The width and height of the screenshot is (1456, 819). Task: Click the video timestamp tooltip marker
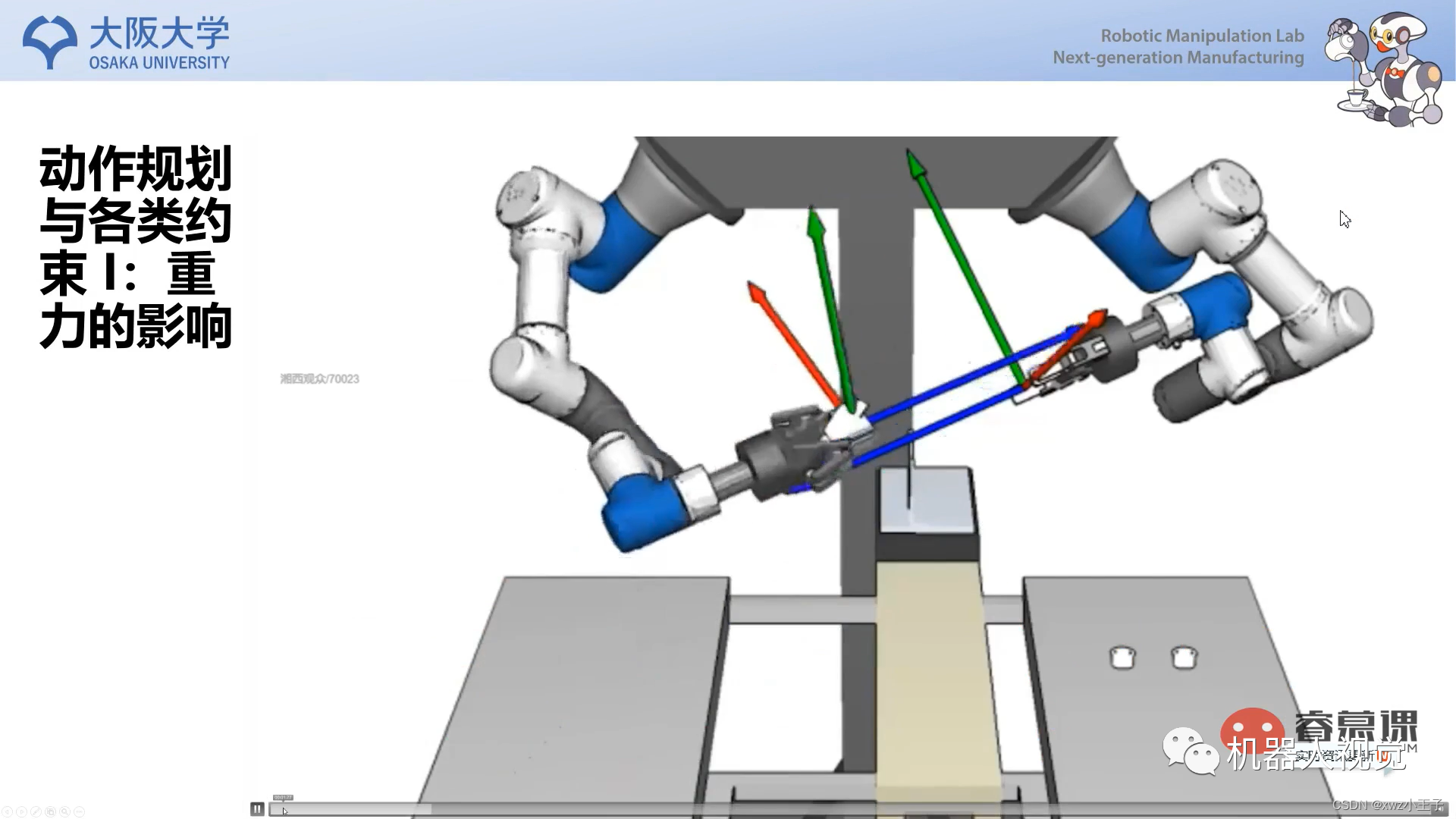(x=283, y=797)
